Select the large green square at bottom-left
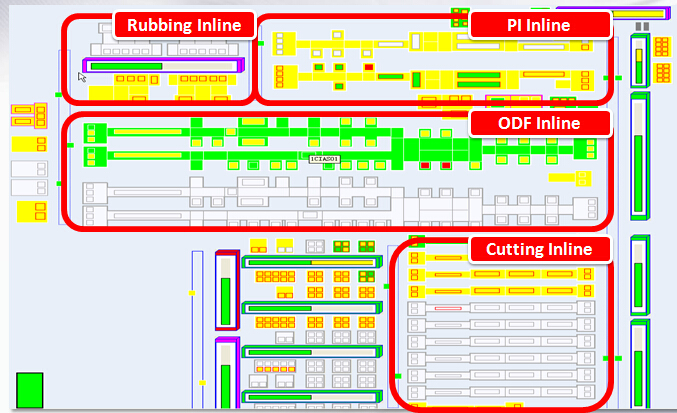 [x=30, y=389]
